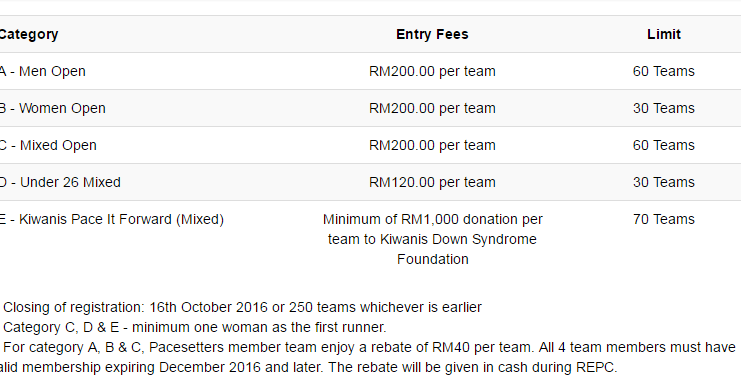Click the Kiwanis Down Syndrome Foundation donation text

pyautogui.click(x=432, y=239)
